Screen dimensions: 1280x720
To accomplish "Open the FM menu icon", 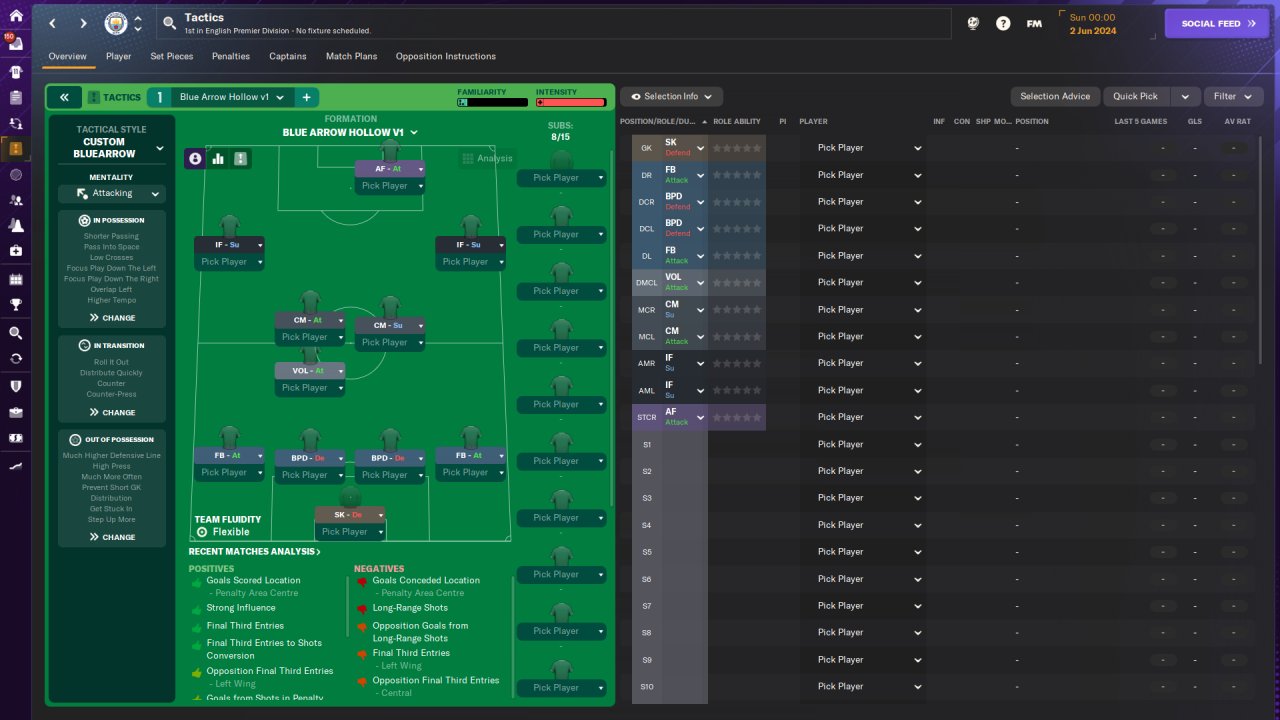I will (x=1034, y=23).
